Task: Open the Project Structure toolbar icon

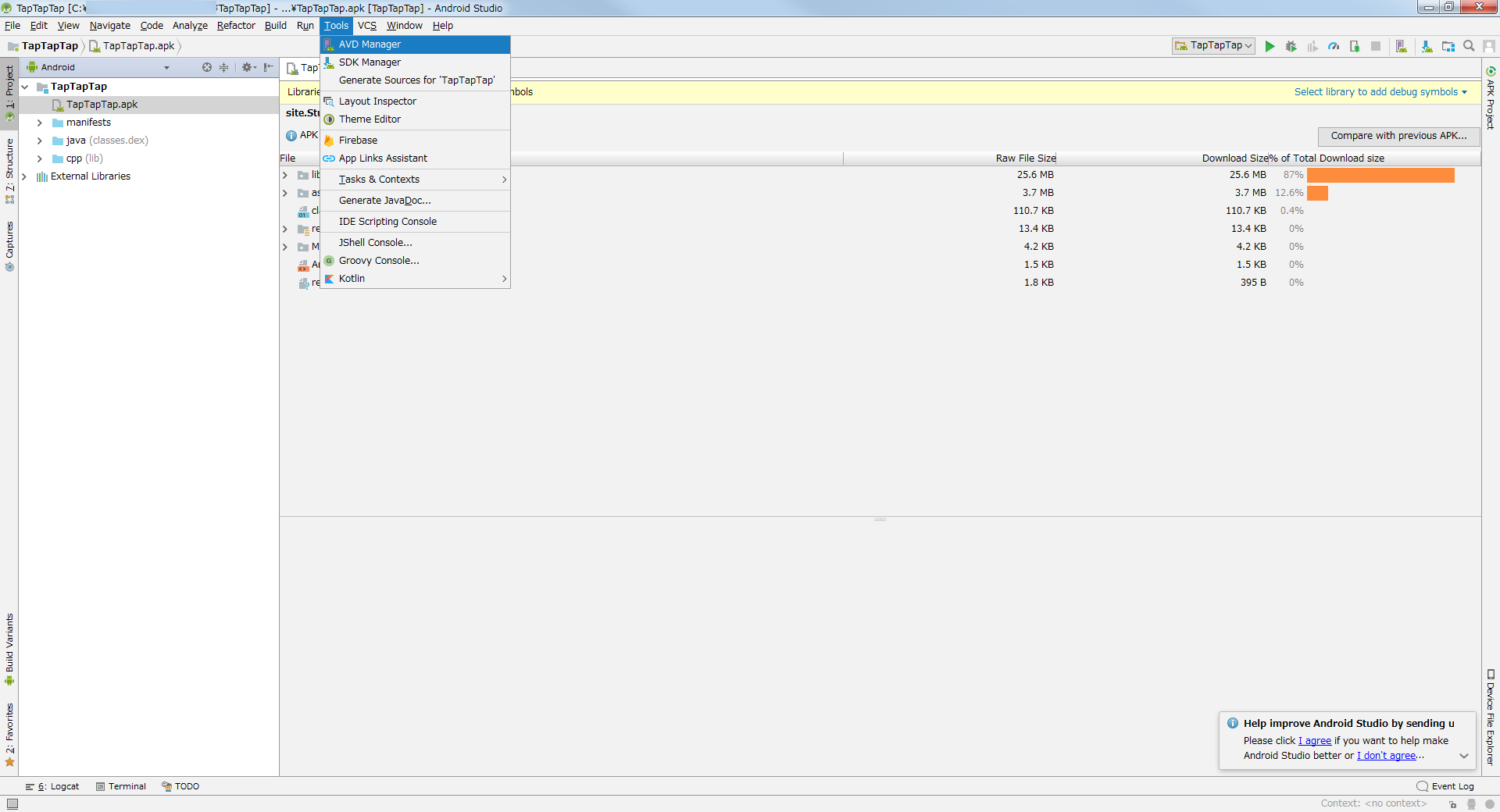Action: [x=1448, y=46]
